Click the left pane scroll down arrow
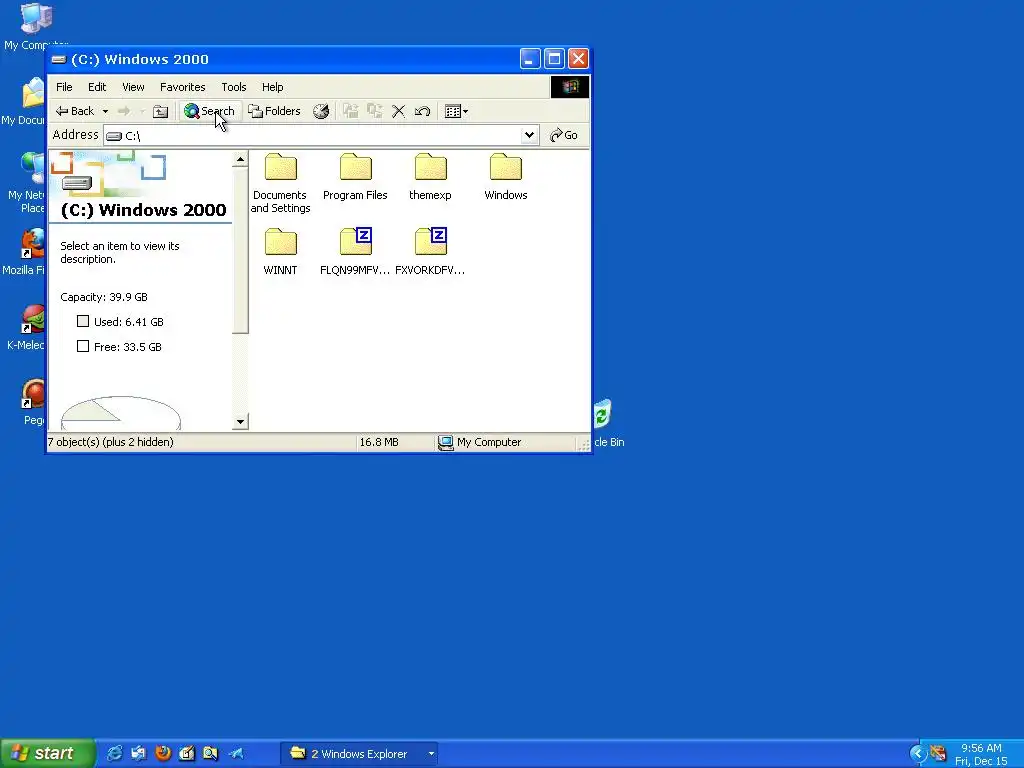Screen dimensions: 1024x768 (240, 422)
